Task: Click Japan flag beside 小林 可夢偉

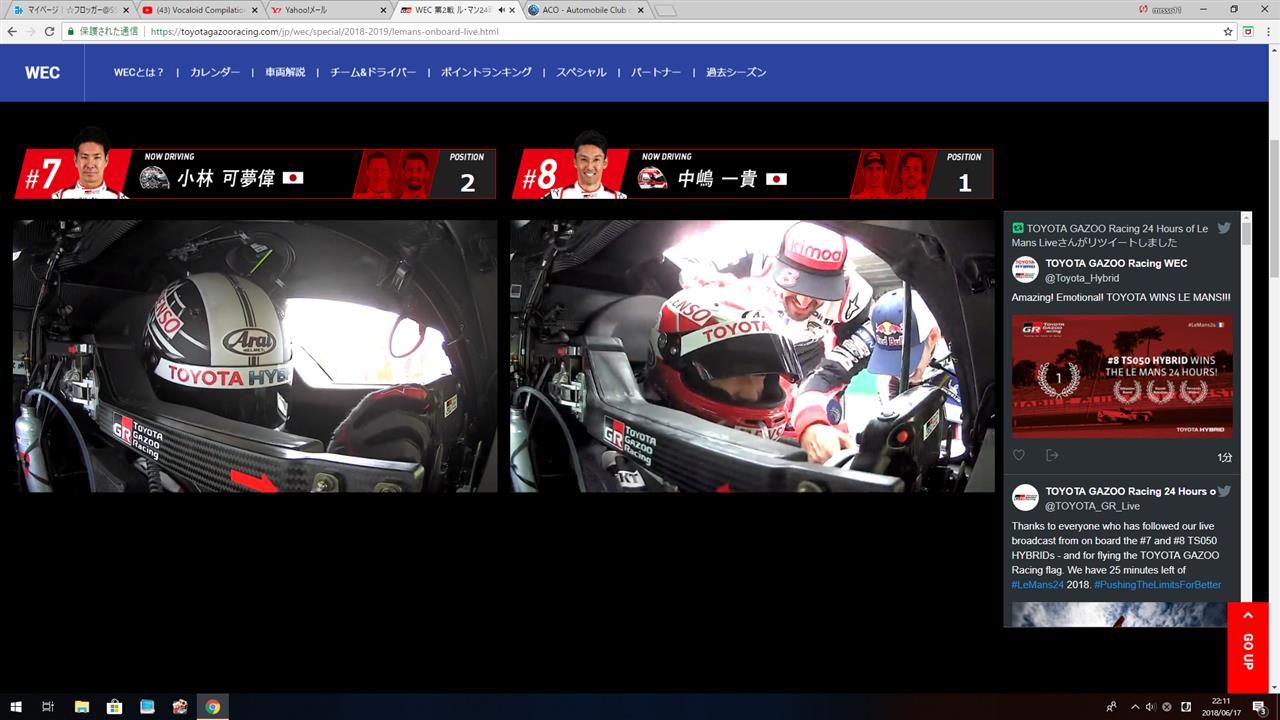Action: 293,178
